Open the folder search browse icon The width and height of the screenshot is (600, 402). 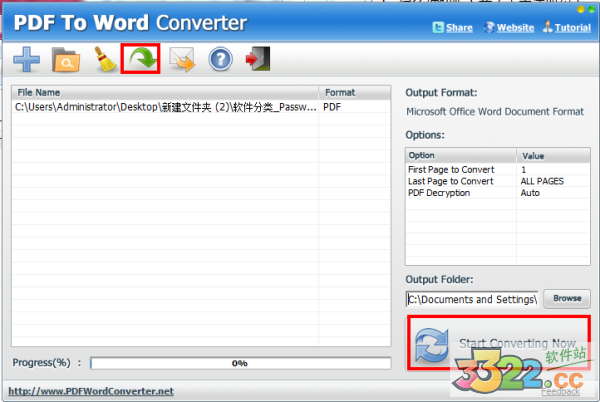click(66, 60)
